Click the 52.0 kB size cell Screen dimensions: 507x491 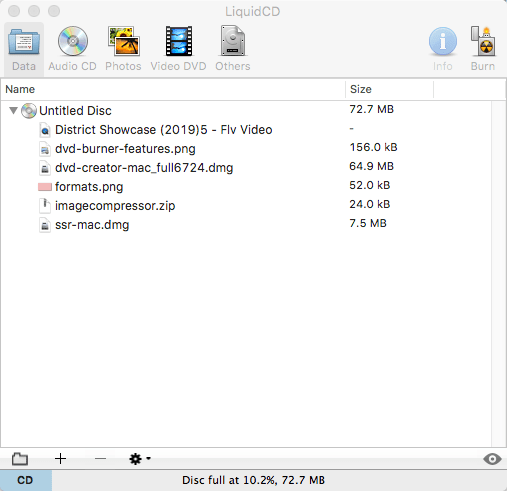tap(370, 185)
